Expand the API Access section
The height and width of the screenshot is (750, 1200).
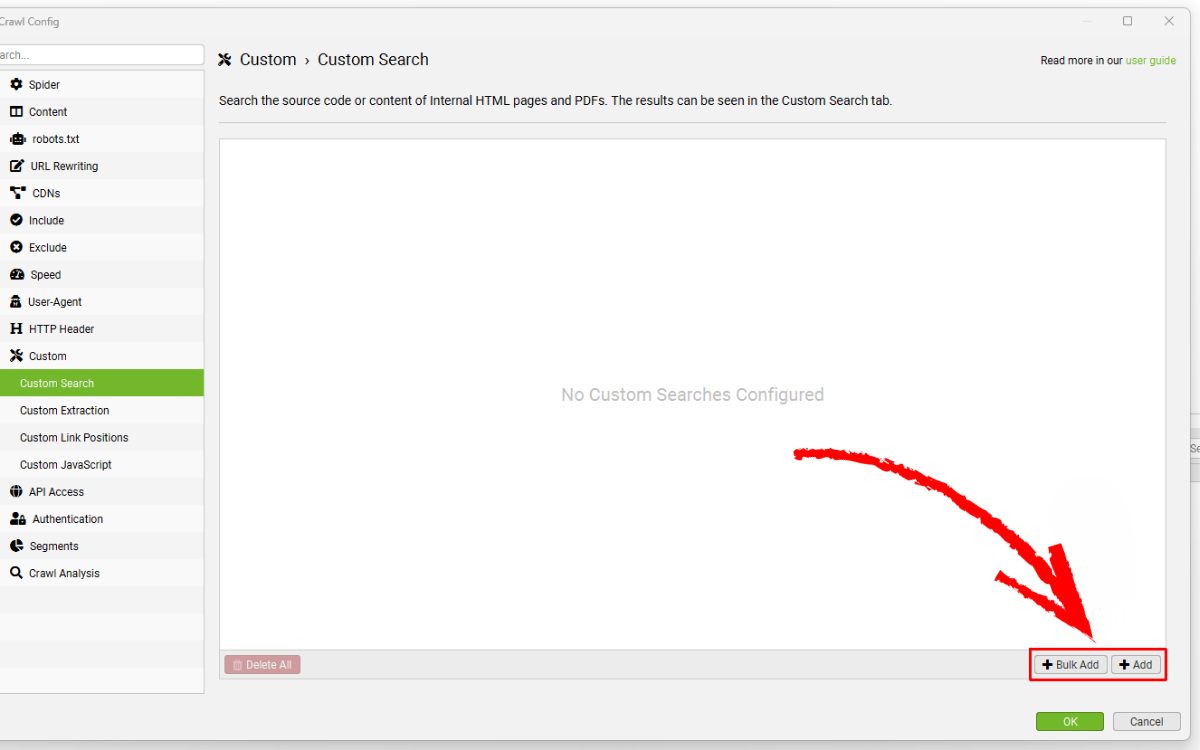(56, 492)
